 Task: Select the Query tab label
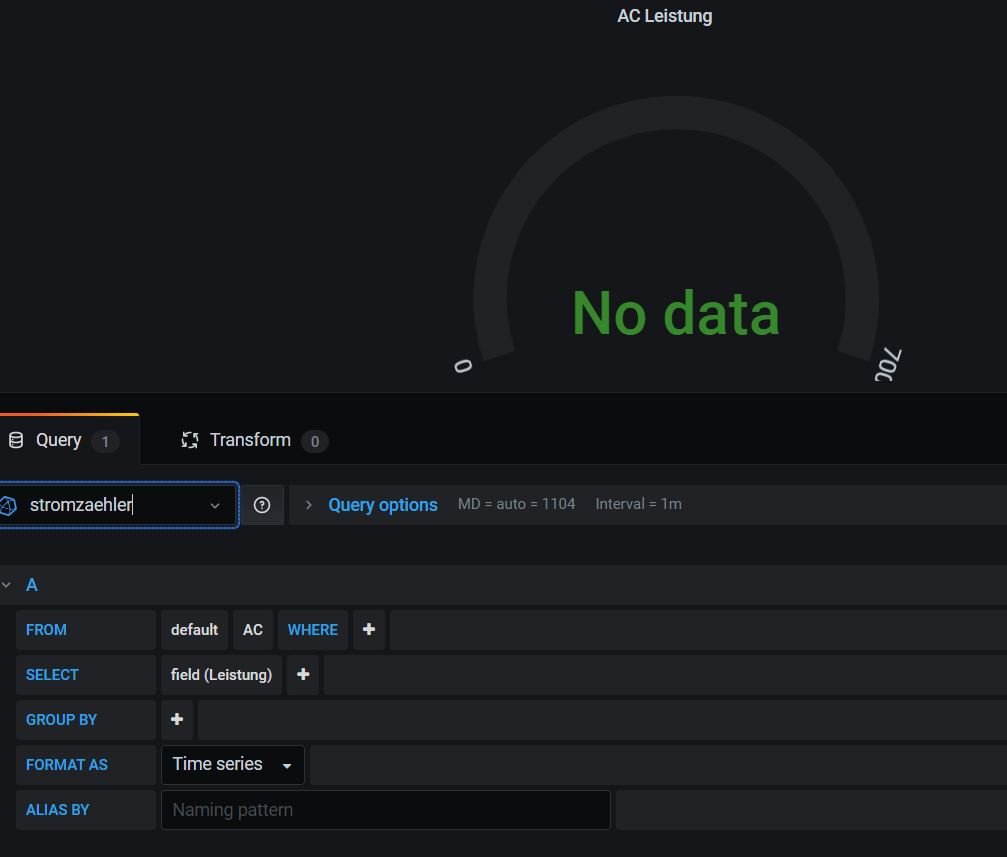click(x=58, y=440)
